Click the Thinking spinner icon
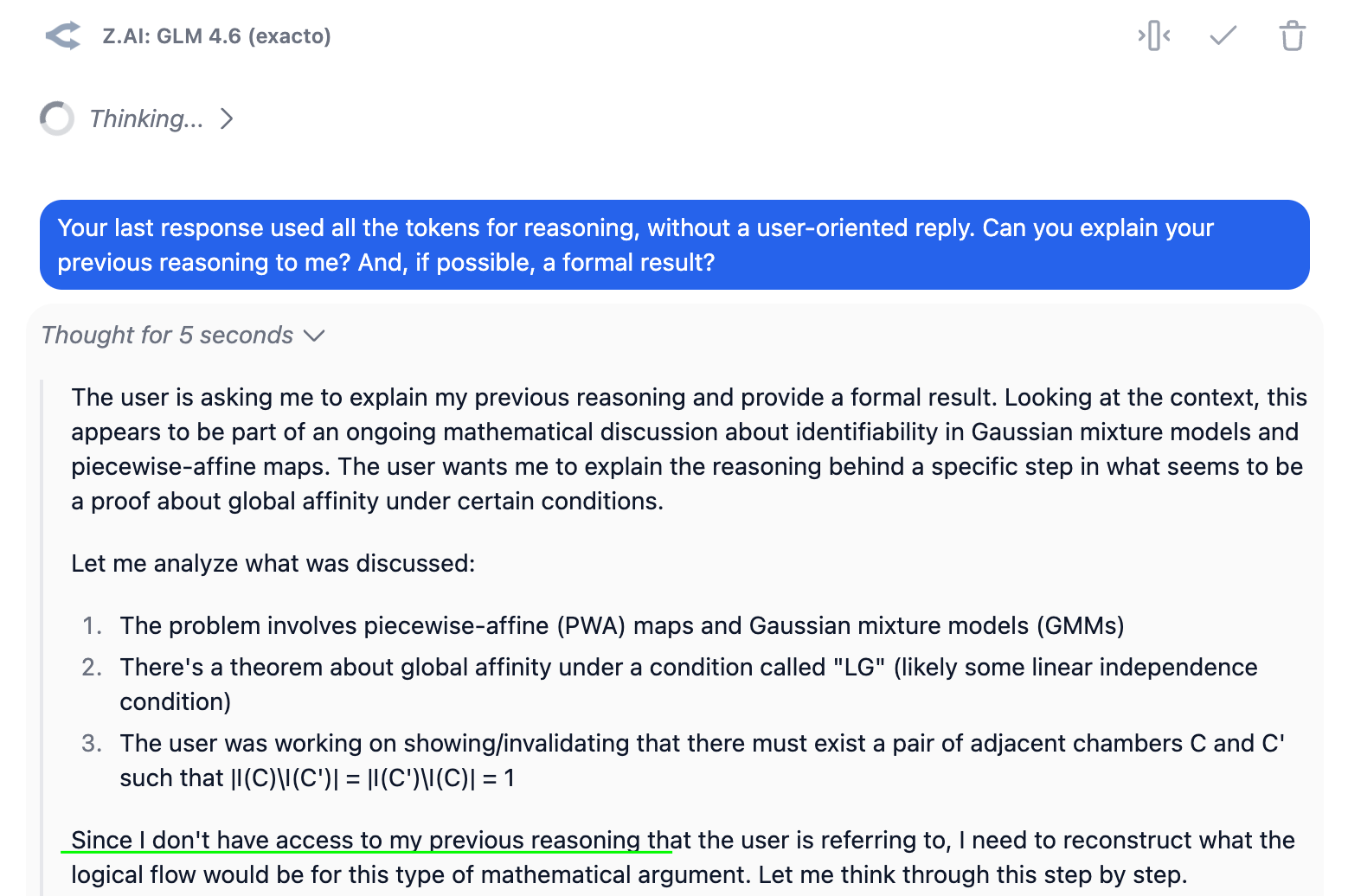Screen dimensions: 1348x896 [57, 118]
